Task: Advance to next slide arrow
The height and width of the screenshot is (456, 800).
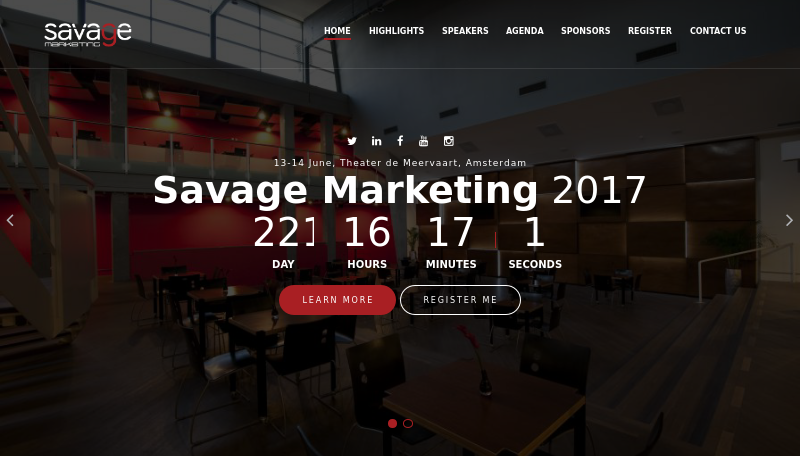Action: (x=789, y=220)
